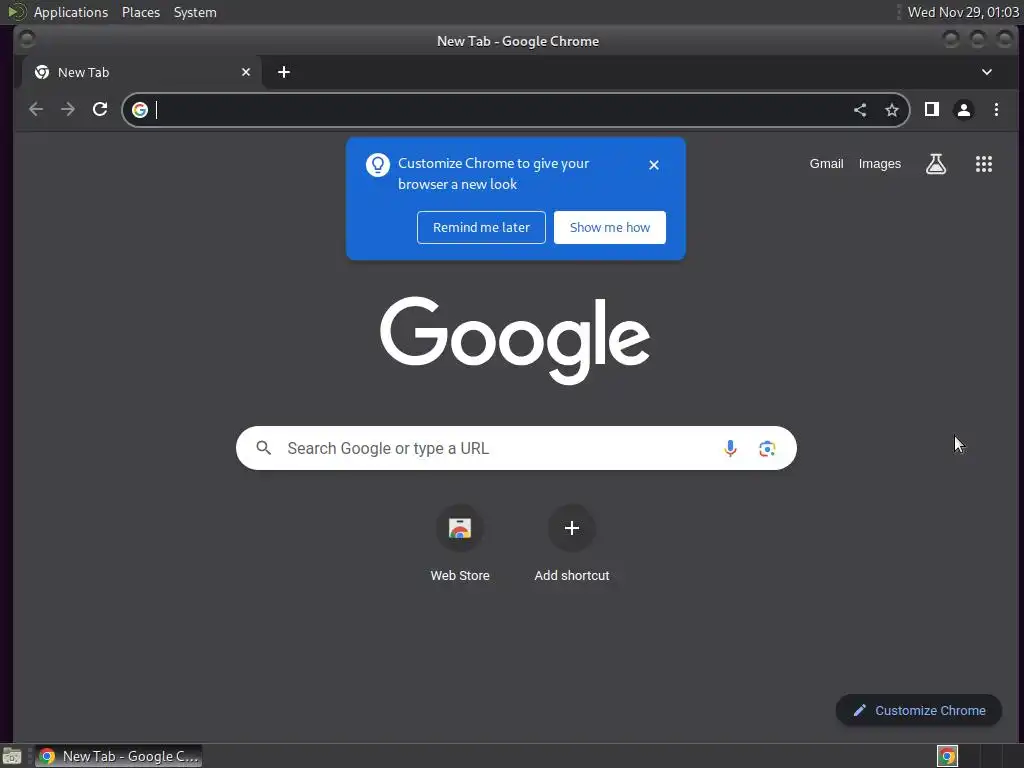Screen dimensions: 1024x768
Task: Click the Search Google or type a URL box
Action: coord(516,448)
